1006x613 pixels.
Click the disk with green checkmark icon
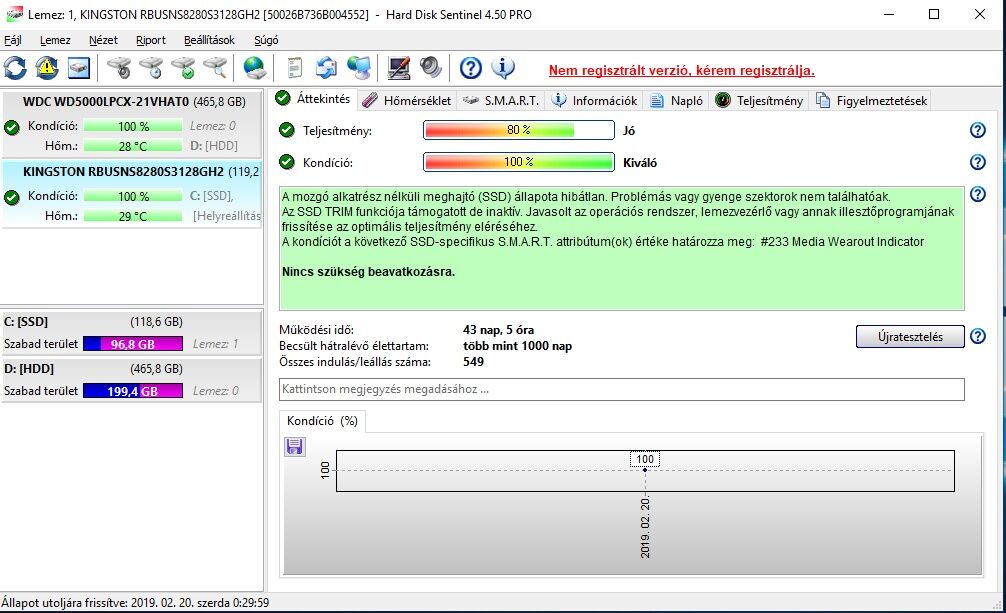click(183, 67)
